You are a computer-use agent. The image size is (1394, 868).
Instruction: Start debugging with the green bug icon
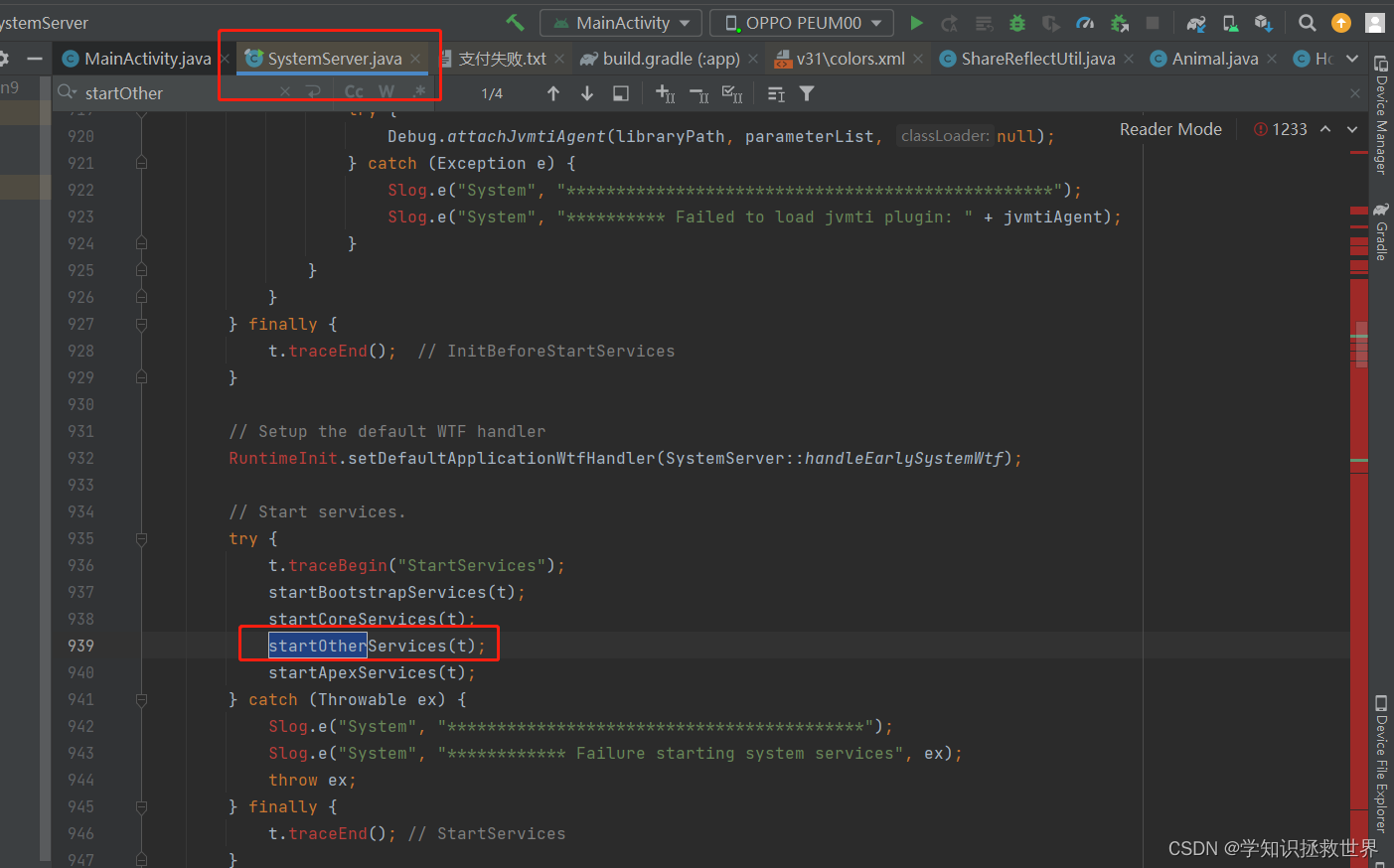coord(1017,22)
